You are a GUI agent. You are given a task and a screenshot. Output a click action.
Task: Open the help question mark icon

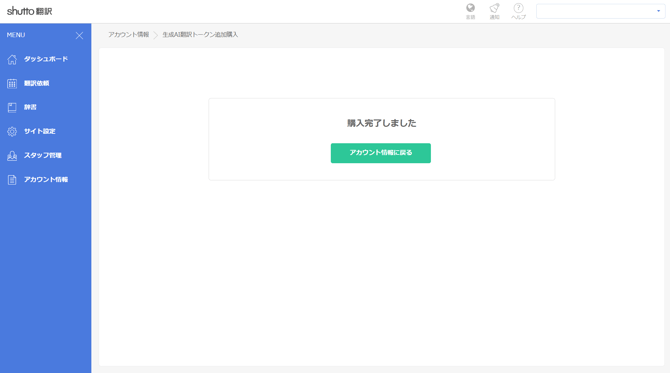[518, 8]
